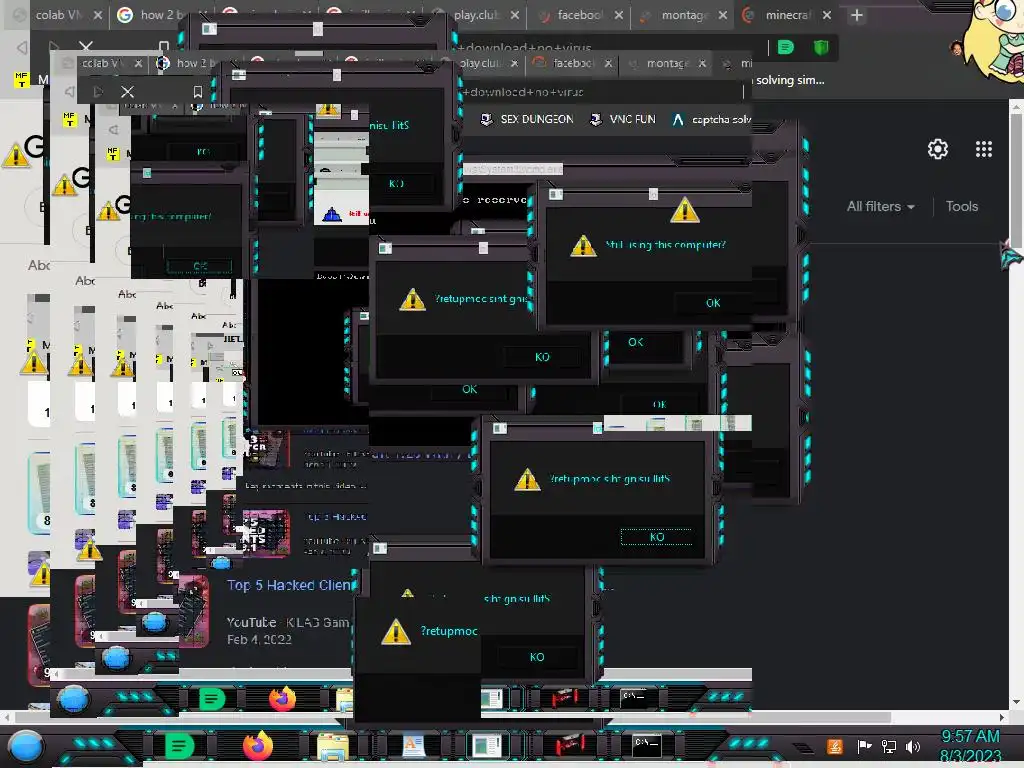Open the captcha solv bookmark

click(712, 119)
